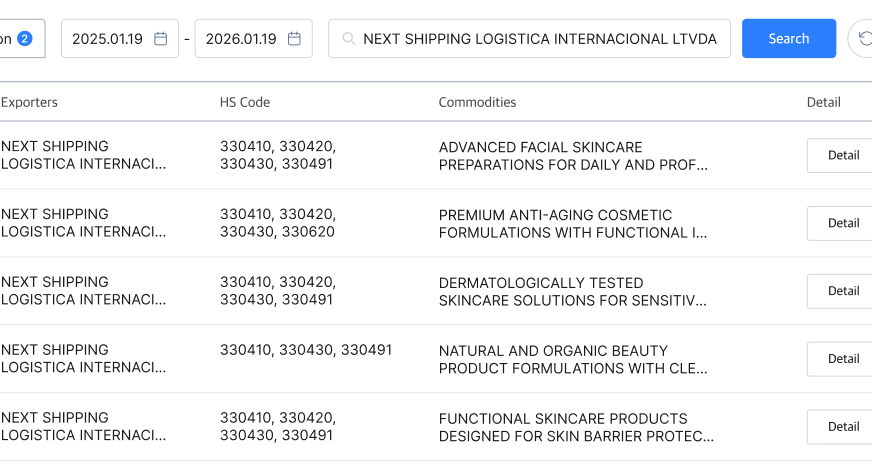Open Detail for Premium Anti-Aging Cosmetic row
Viewport: 872px width, 465px height.
(x=842, y=223)
